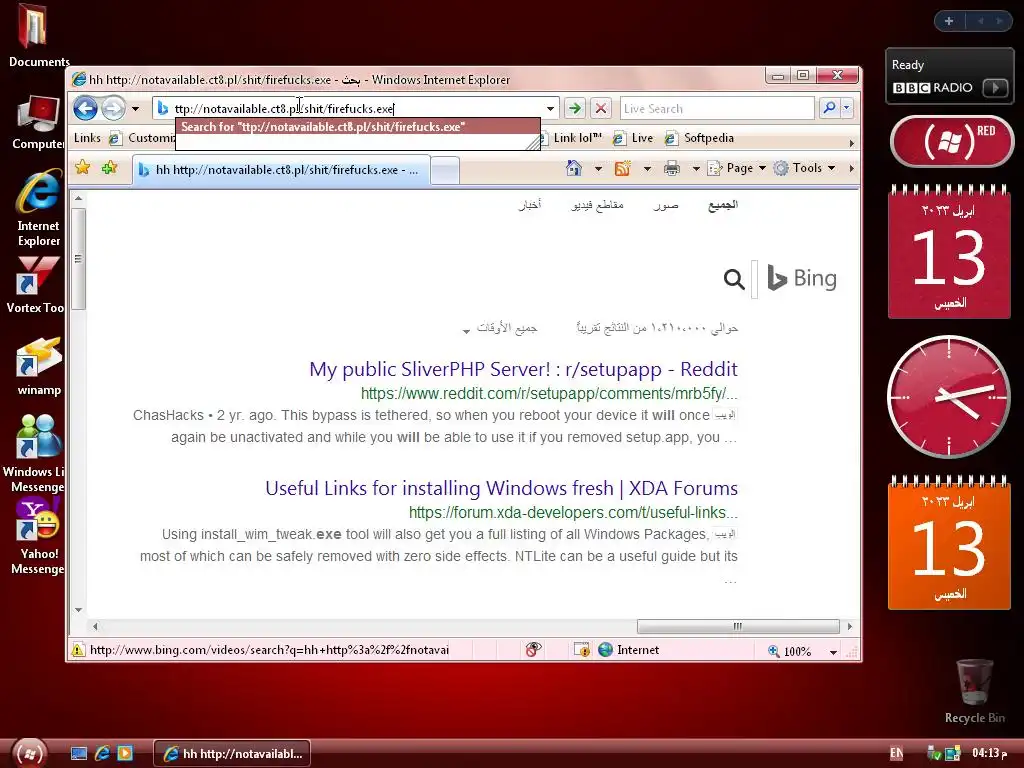Click the green Go arrow button
Screen dimensions: 1024x768
point(575,108)
